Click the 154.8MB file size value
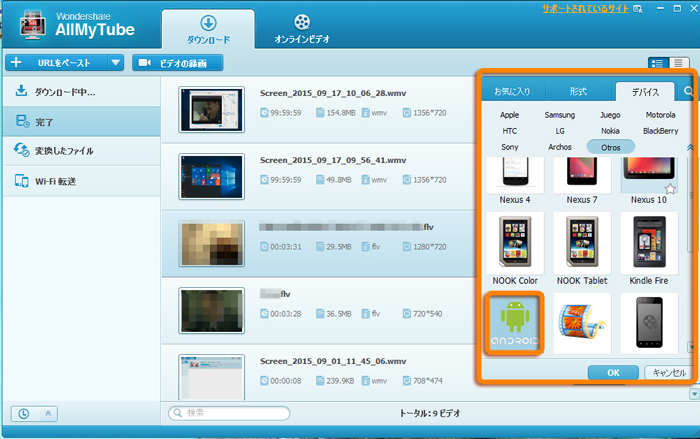Viewport: 700px width, 439px height. pos(341,113)
